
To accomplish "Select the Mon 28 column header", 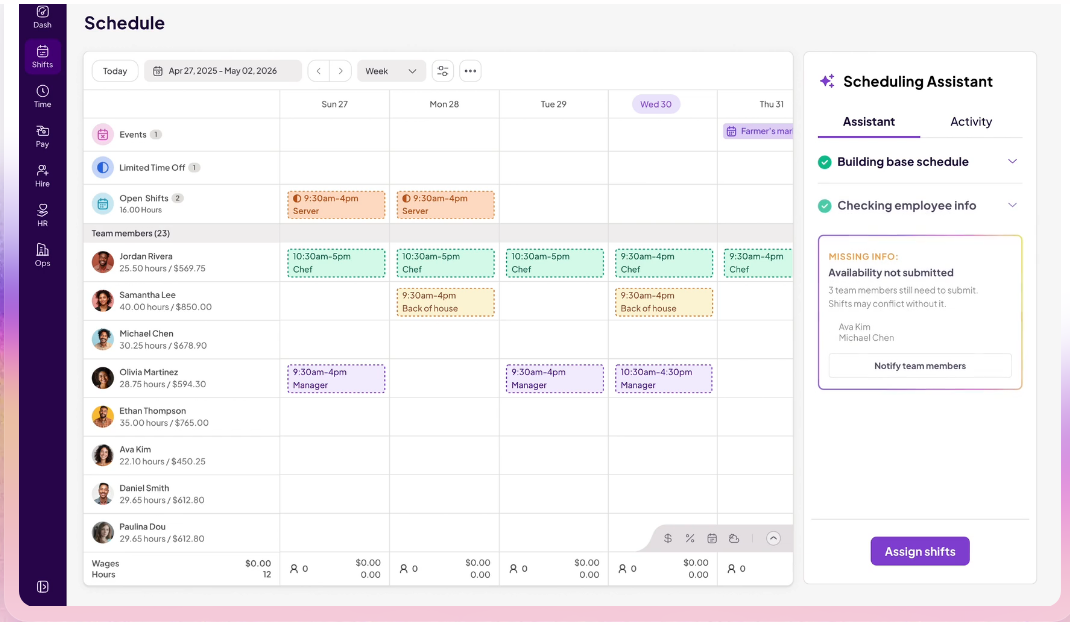I will (x=444, y=104).
